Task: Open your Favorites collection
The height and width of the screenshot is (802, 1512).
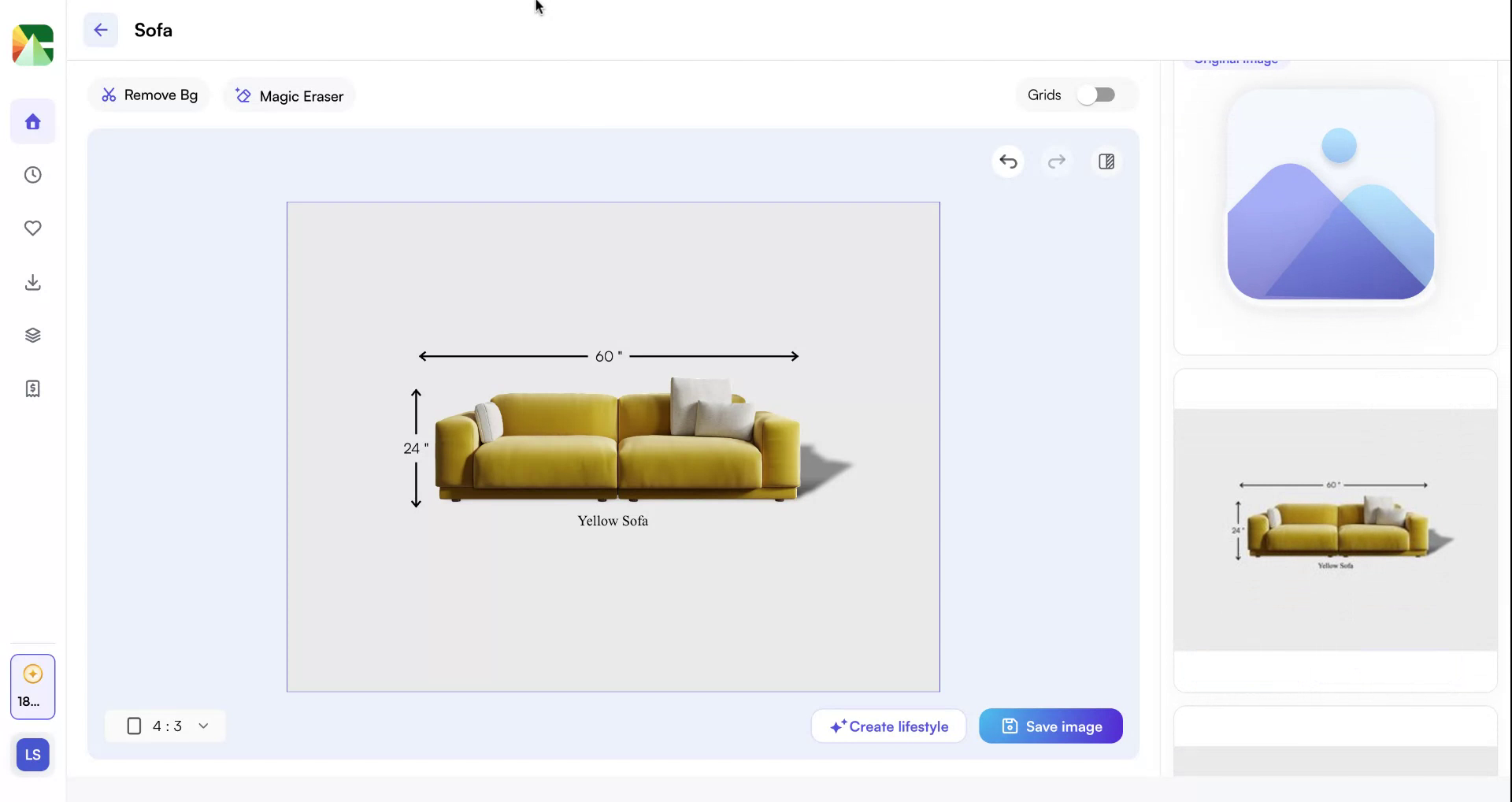Action: point(32,228)
